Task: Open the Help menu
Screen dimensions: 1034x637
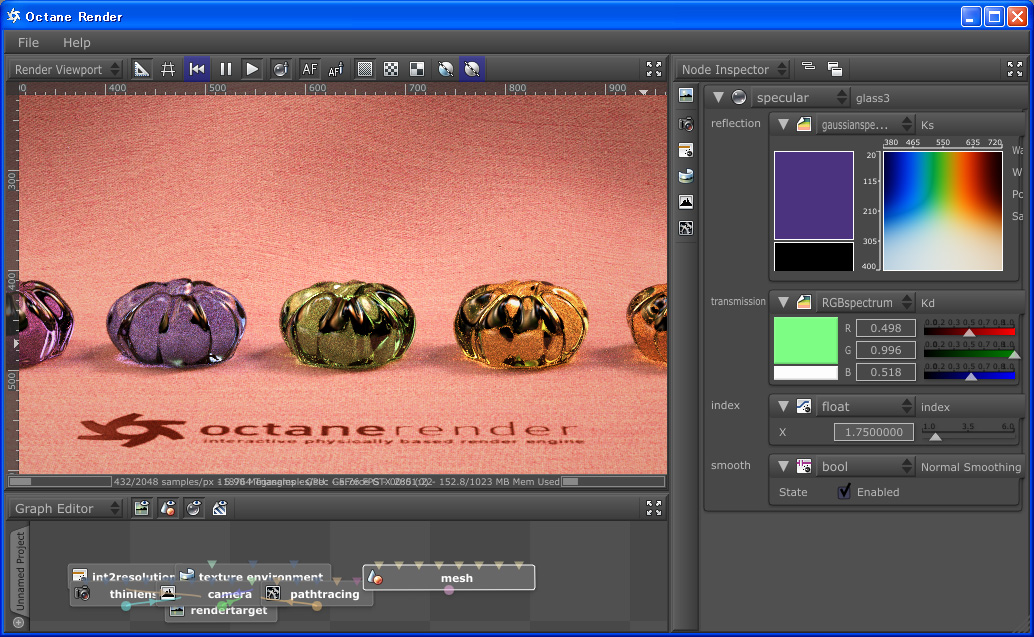Action: click(x=76, y=42)
